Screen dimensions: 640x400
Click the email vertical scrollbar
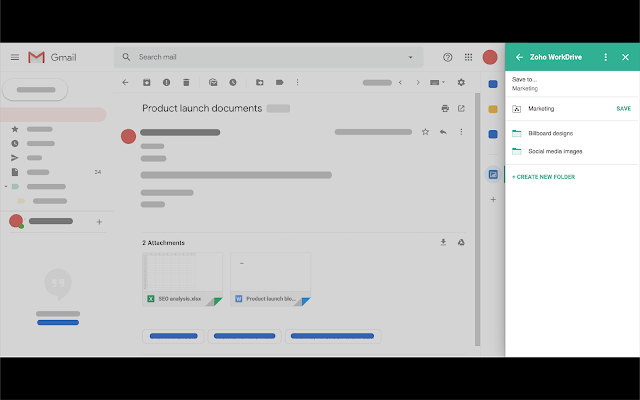tap(477, 220)
